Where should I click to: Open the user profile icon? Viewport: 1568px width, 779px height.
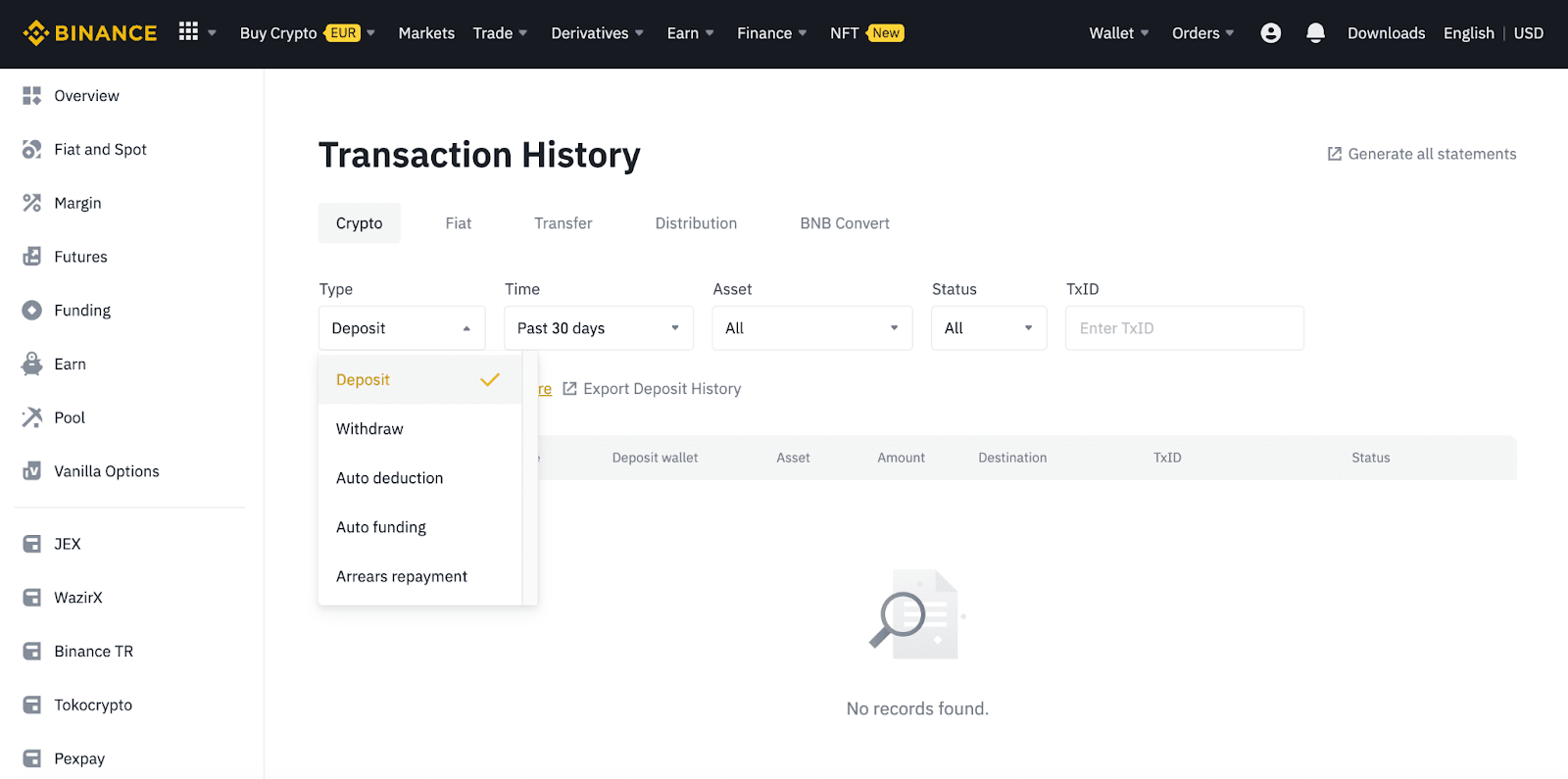point(1271,33)
